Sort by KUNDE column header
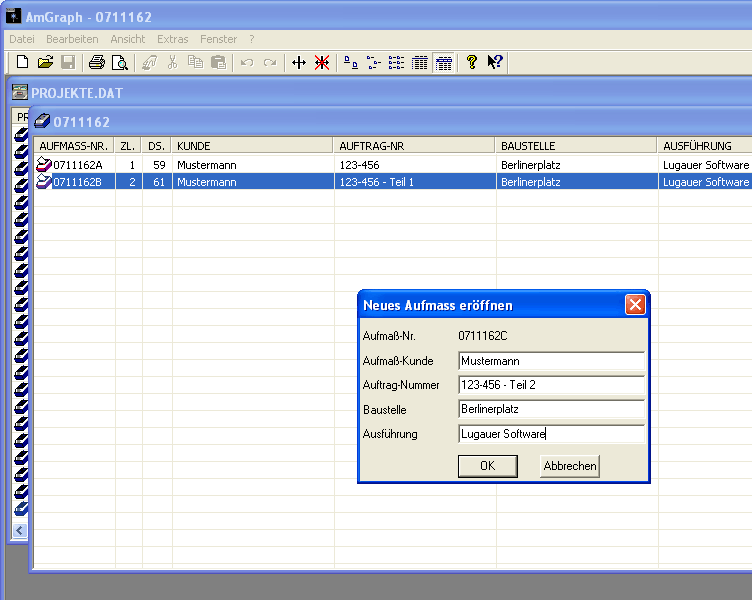The image size is (752, 600). pos(252,145)
